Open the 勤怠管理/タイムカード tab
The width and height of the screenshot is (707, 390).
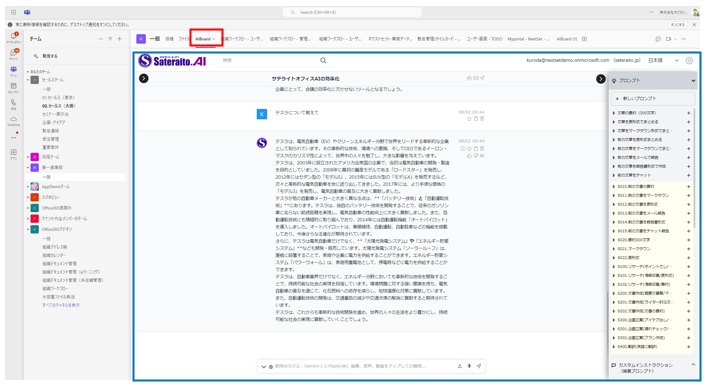(438, 39)
